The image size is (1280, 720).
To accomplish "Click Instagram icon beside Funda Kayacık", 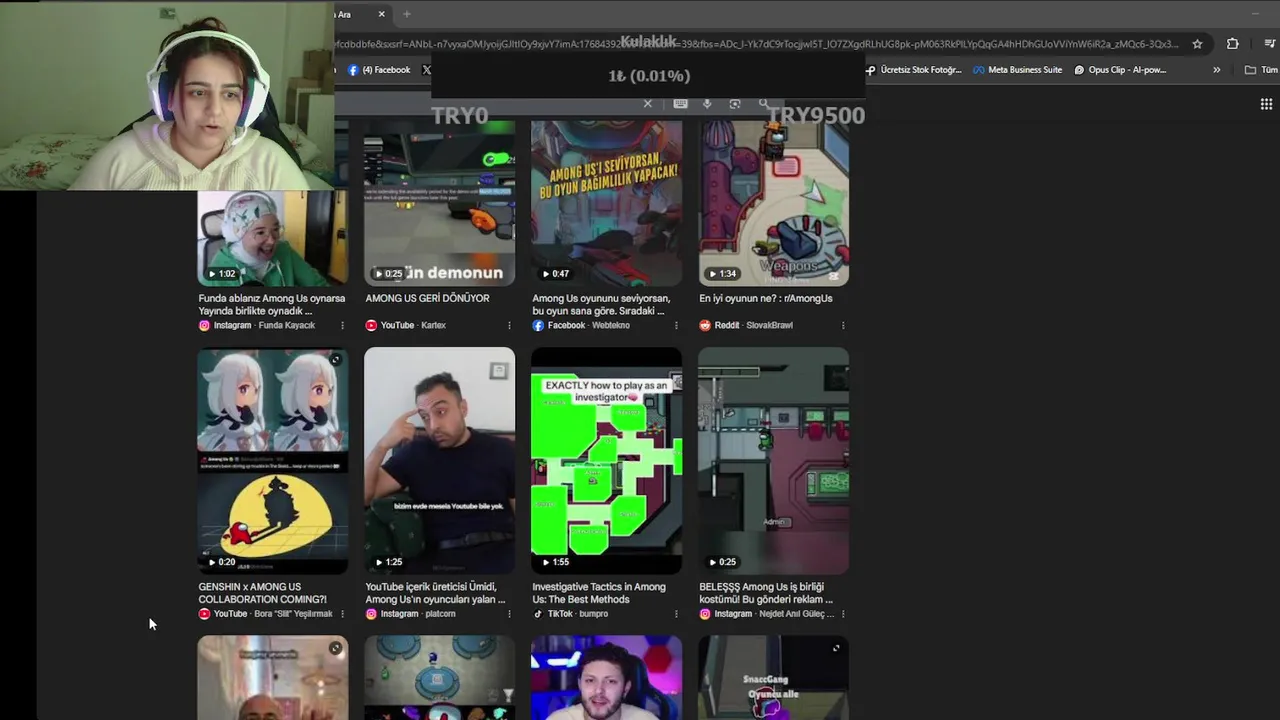I will [x=204, y=325].
